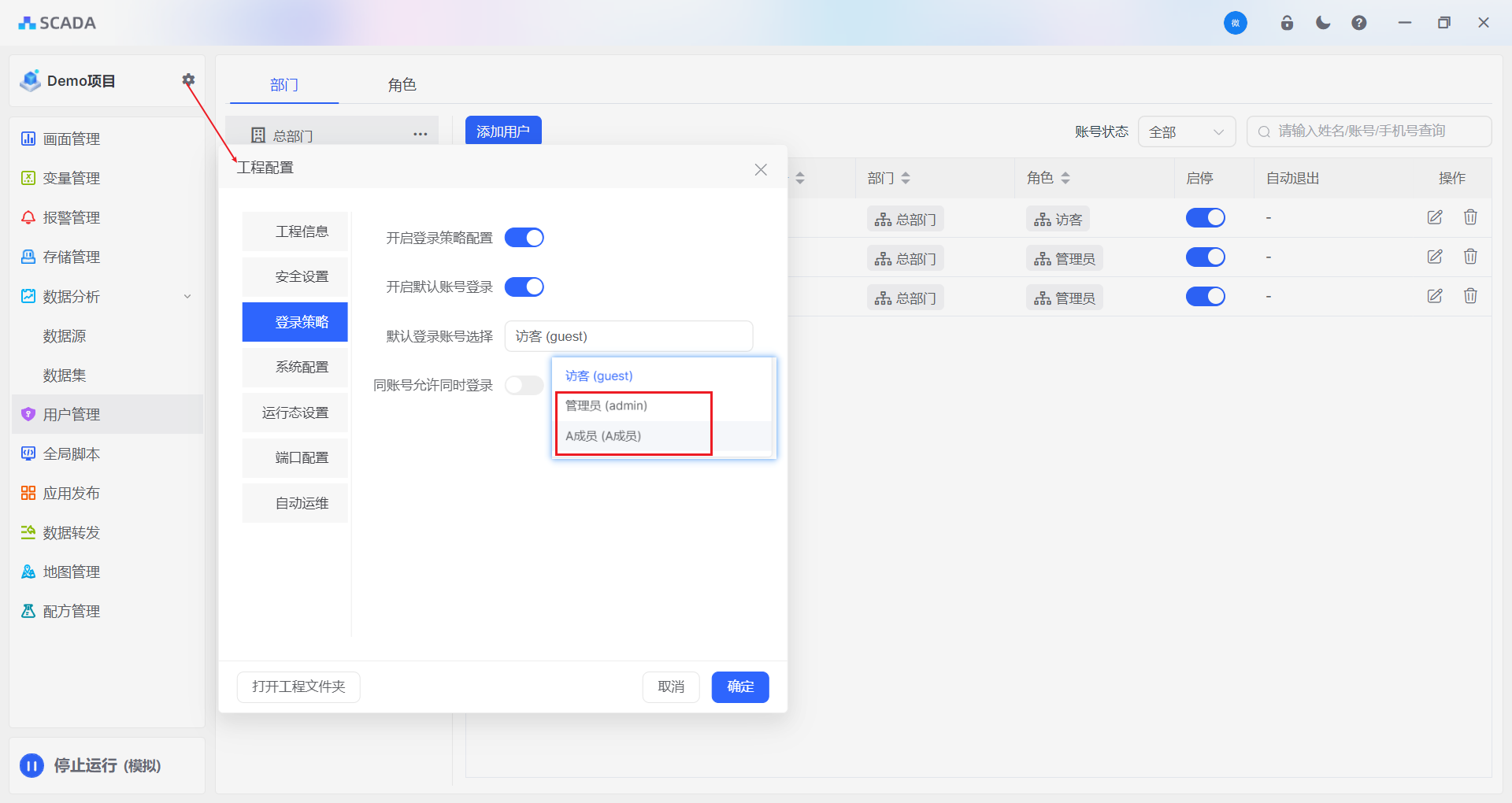This screenshot has width=1512, height=803.
Task: Open the 账号状态 全部 dropdown
Action: tap(1186, 131)
